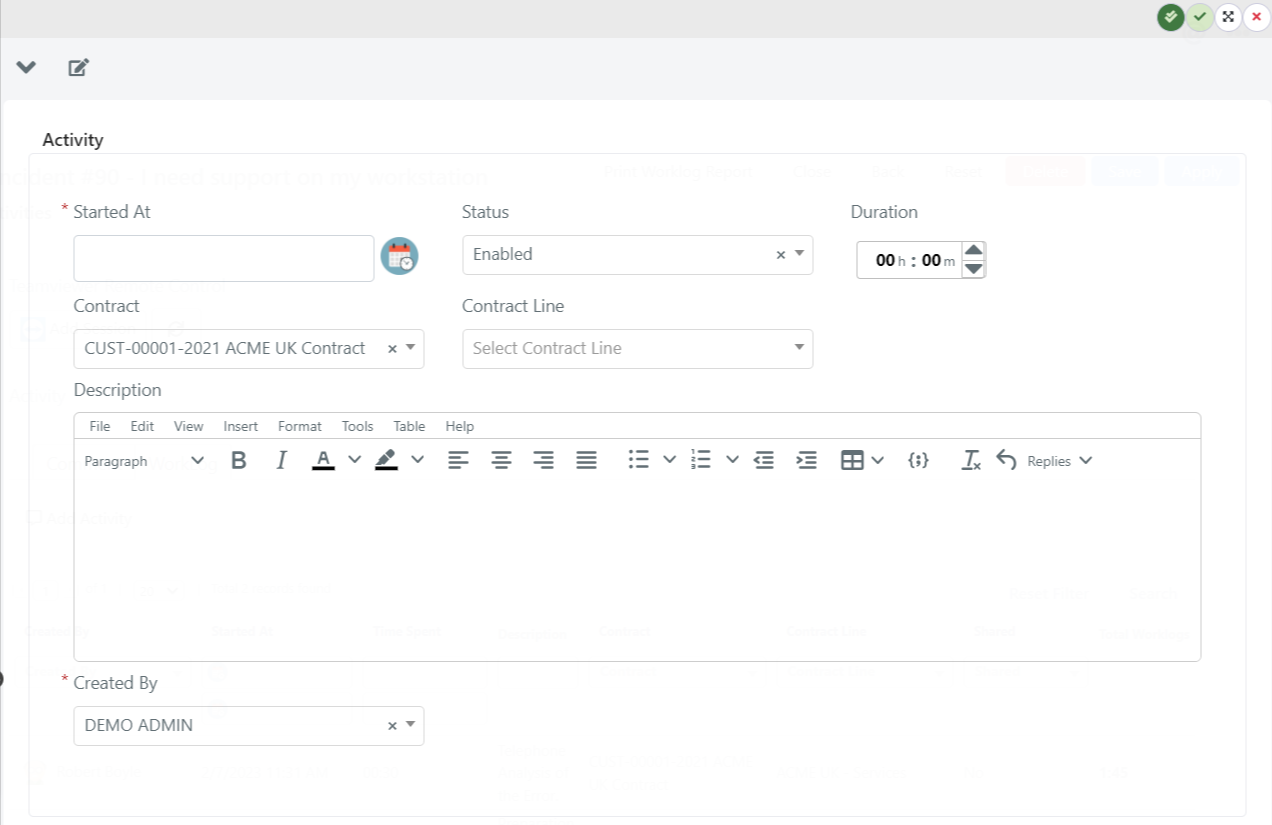Open the editor View menu

[188, 426]
